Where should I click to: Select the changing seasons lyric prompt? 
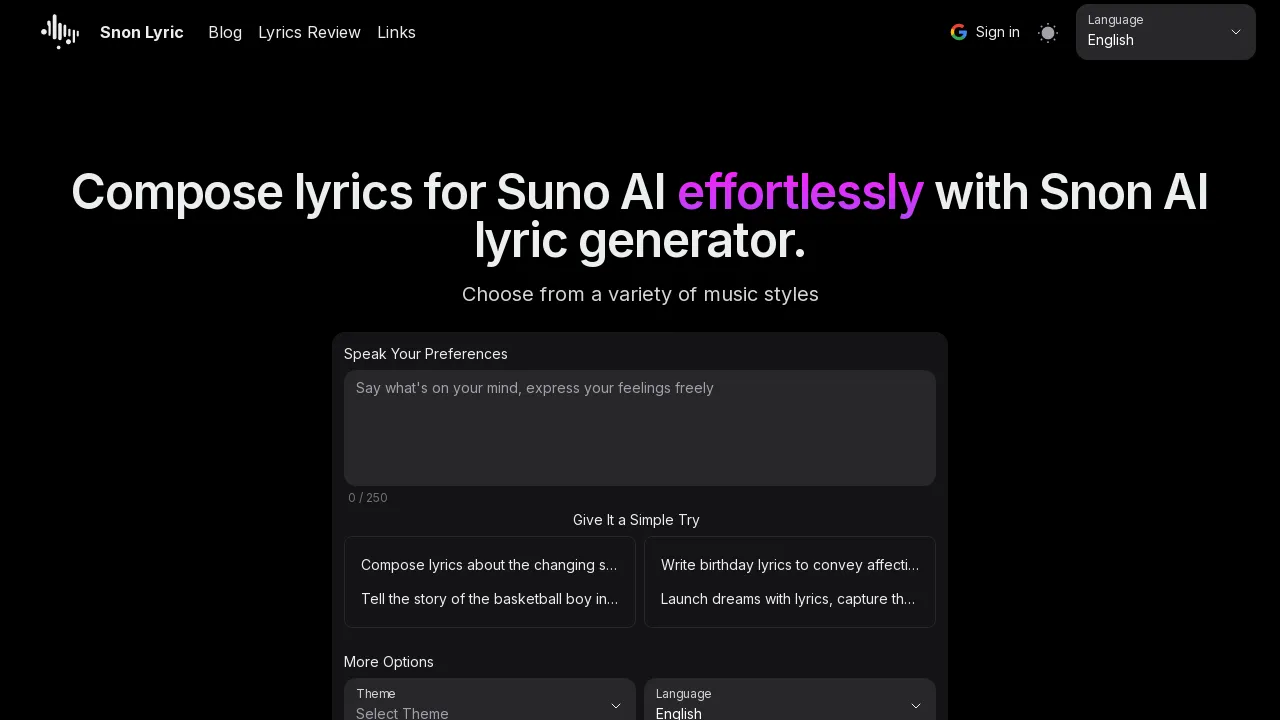490,565
